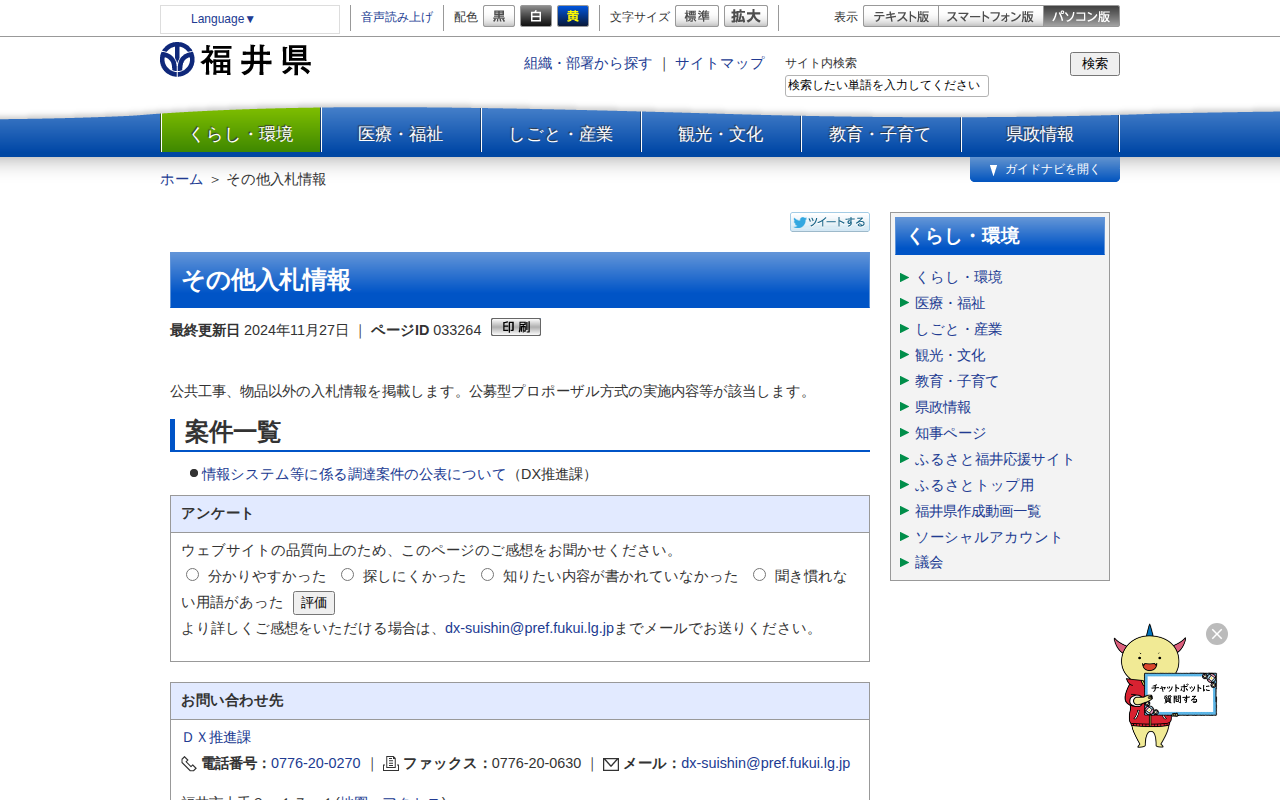Open the 県政情報 main tab

pyautogui.click(x=1040, y=133)
